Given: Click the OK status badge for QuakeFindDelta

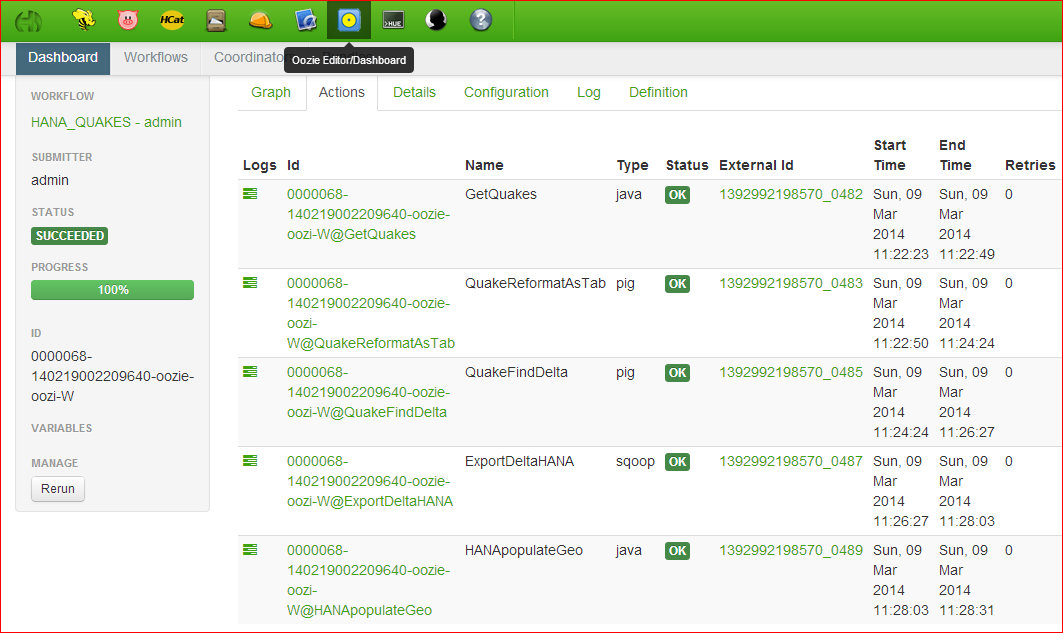Looking at the screenshot, I should [677, 373].
